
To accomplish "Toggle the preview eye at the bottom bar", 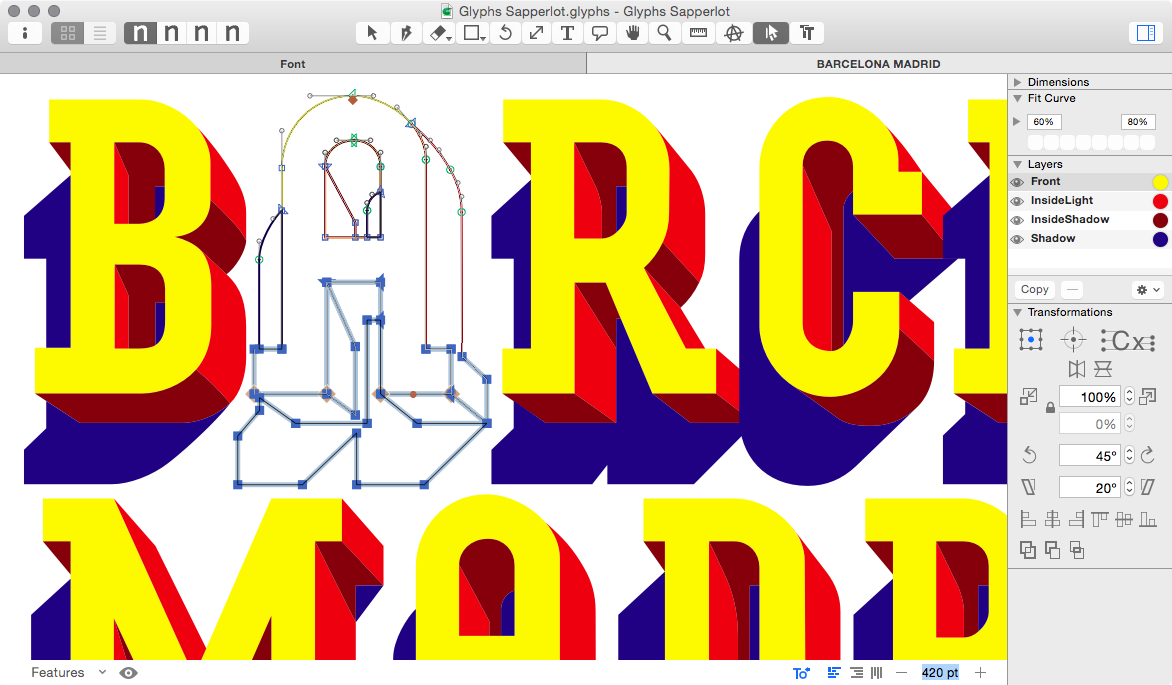I will pos(128,672).
